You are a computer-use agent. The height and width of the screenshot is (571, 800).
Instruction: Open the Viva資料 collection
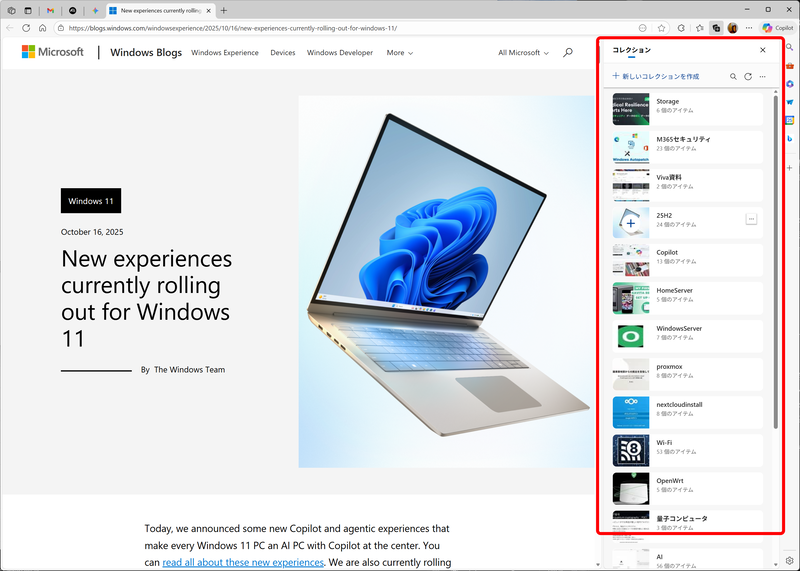click(x=687, y=185)
